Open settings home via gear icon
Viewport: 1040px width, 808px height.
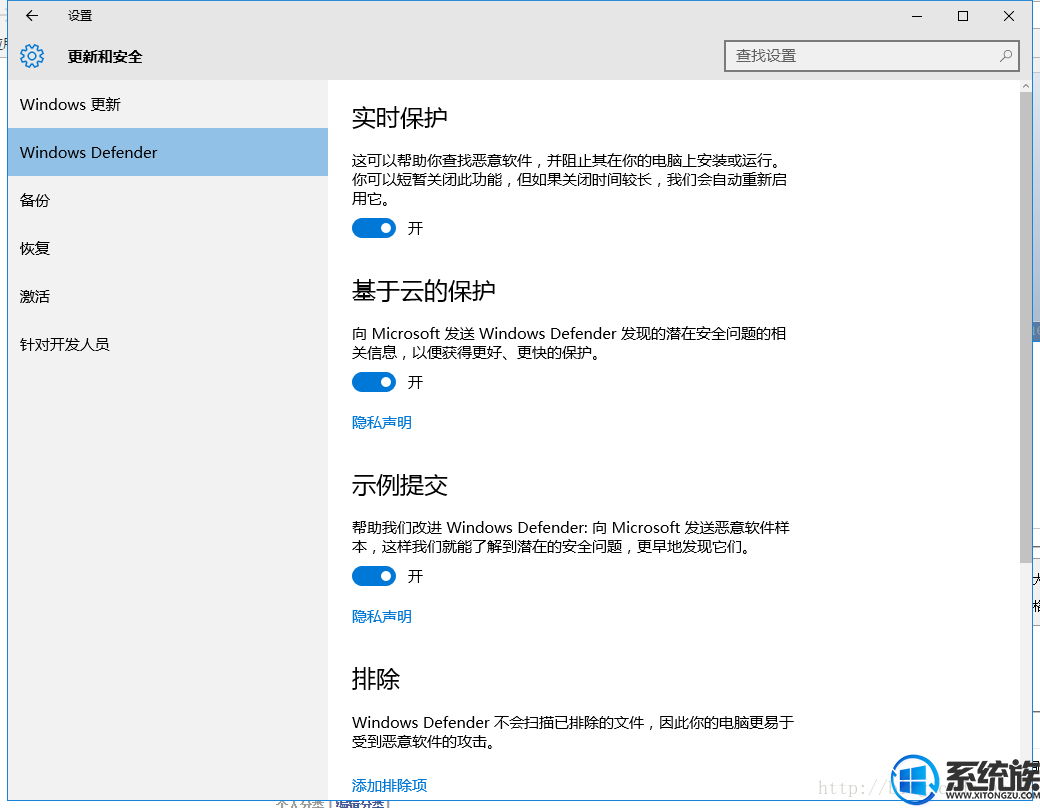(32, 56)
